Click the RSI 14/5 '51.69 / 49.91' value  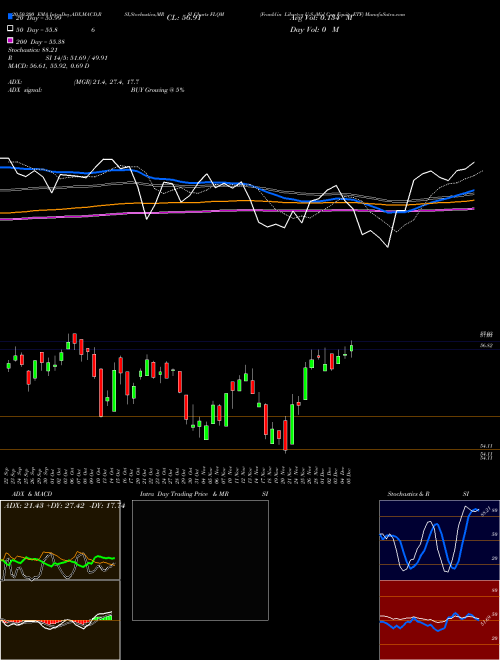point(86,58)
